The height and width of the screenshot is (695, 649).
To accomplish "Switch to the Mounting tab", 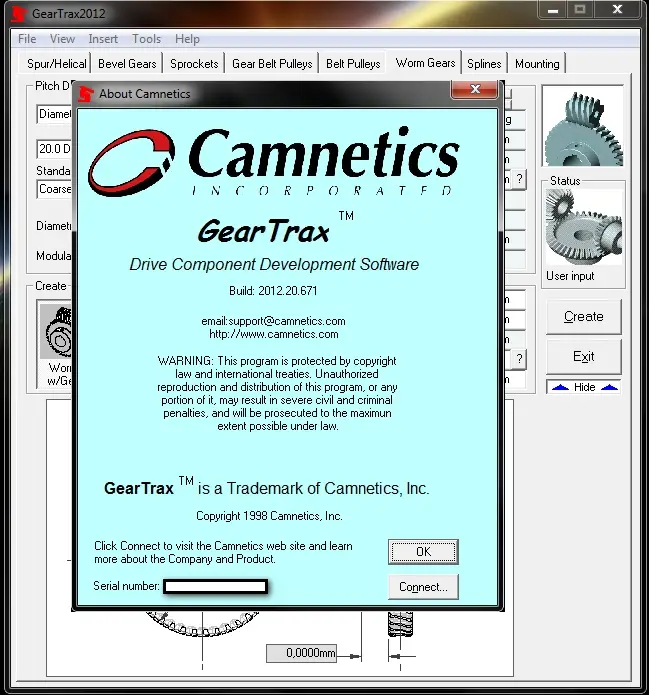I will 537,64.
